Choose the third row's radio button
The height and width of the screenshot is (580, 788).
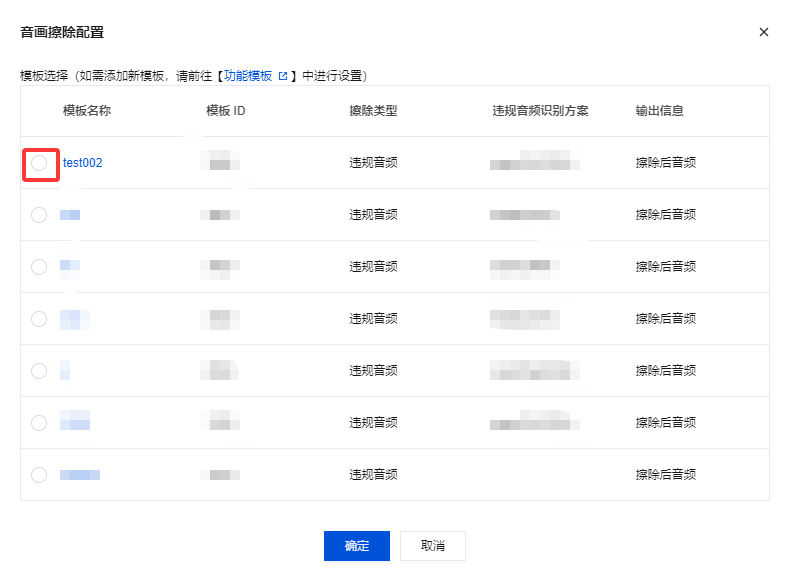coord(39,267)
